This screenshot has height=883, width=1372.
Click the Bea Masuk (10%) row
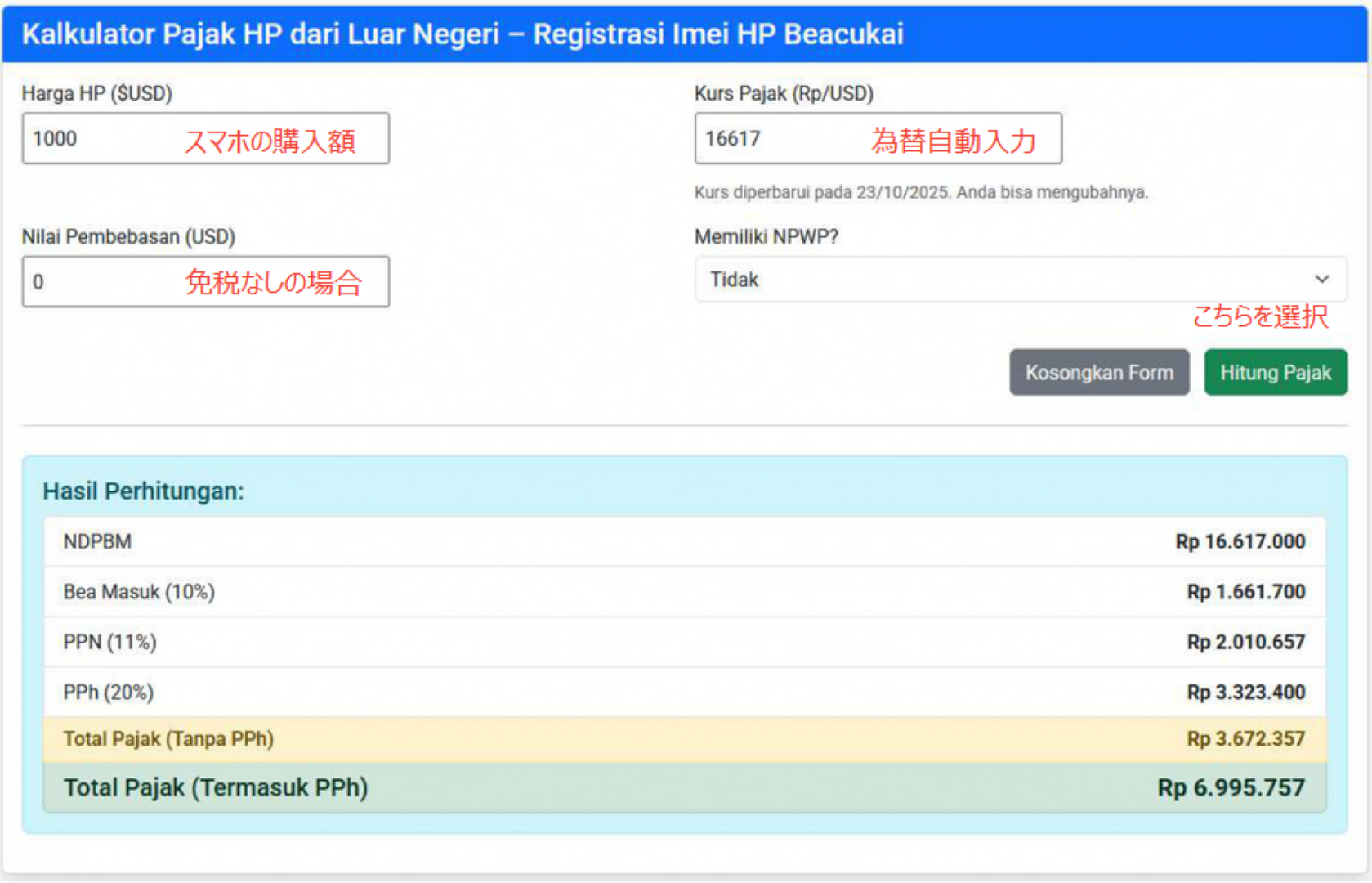pos(684,592)
